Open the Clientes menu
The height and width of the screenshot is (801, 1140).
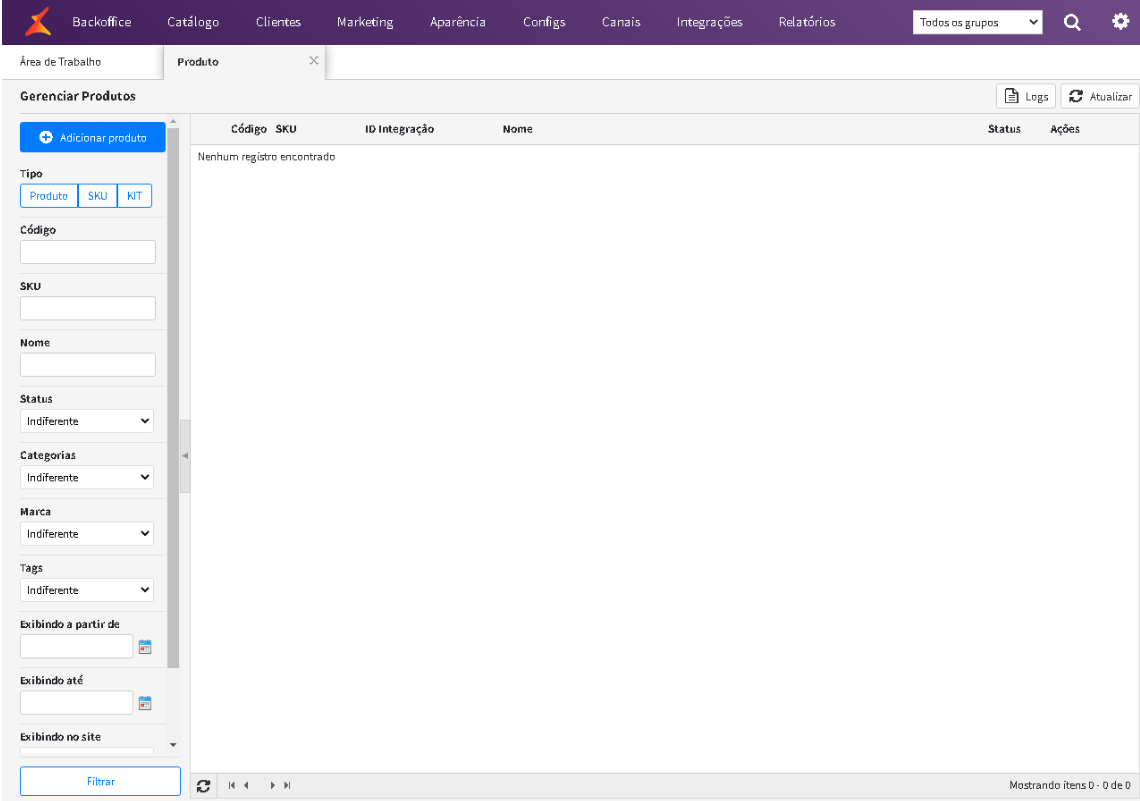coord(278,22)
